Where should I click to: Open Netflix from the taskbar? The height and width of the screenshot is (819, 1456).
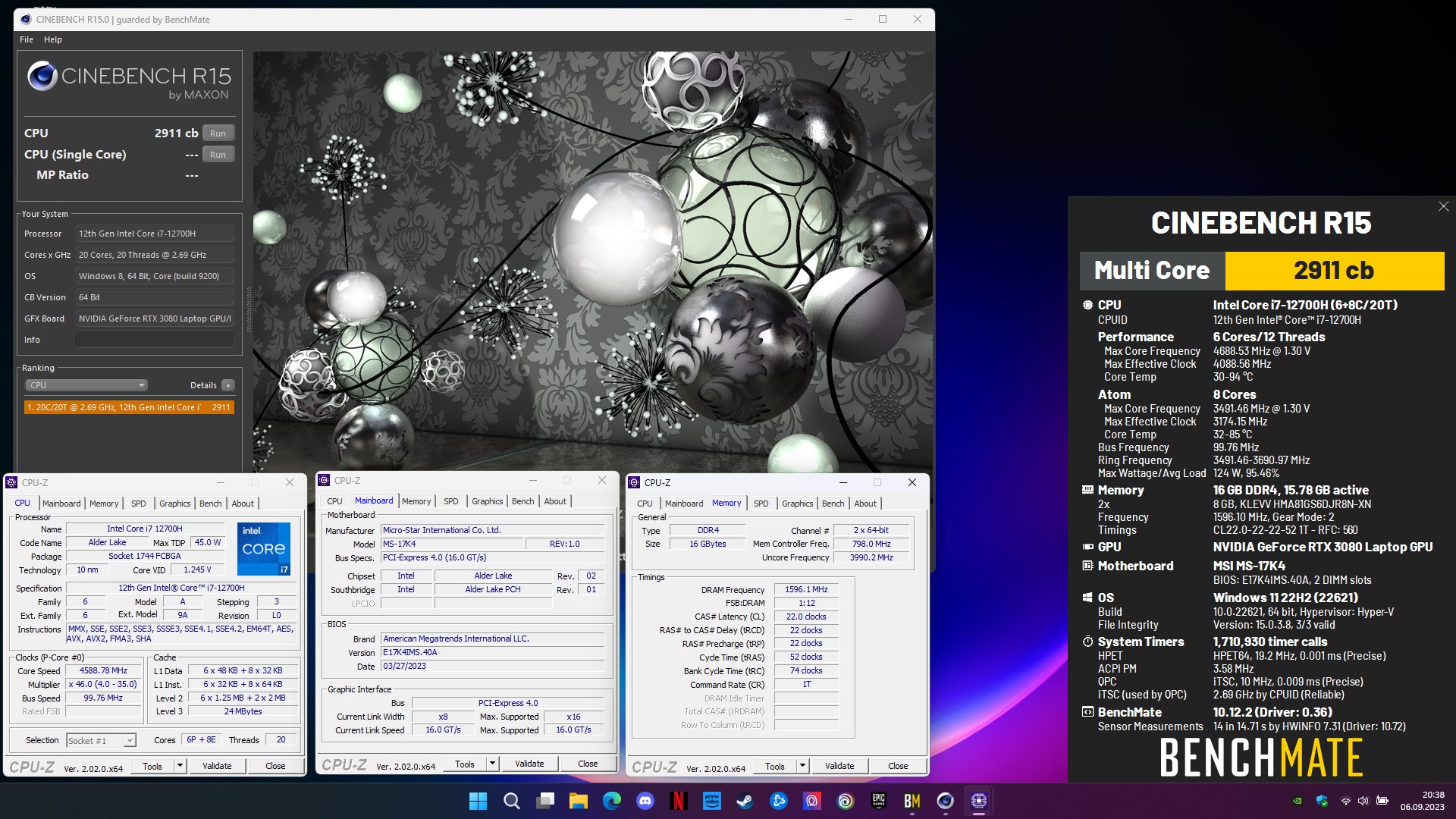pyautogui.click(x=678, y=801)
